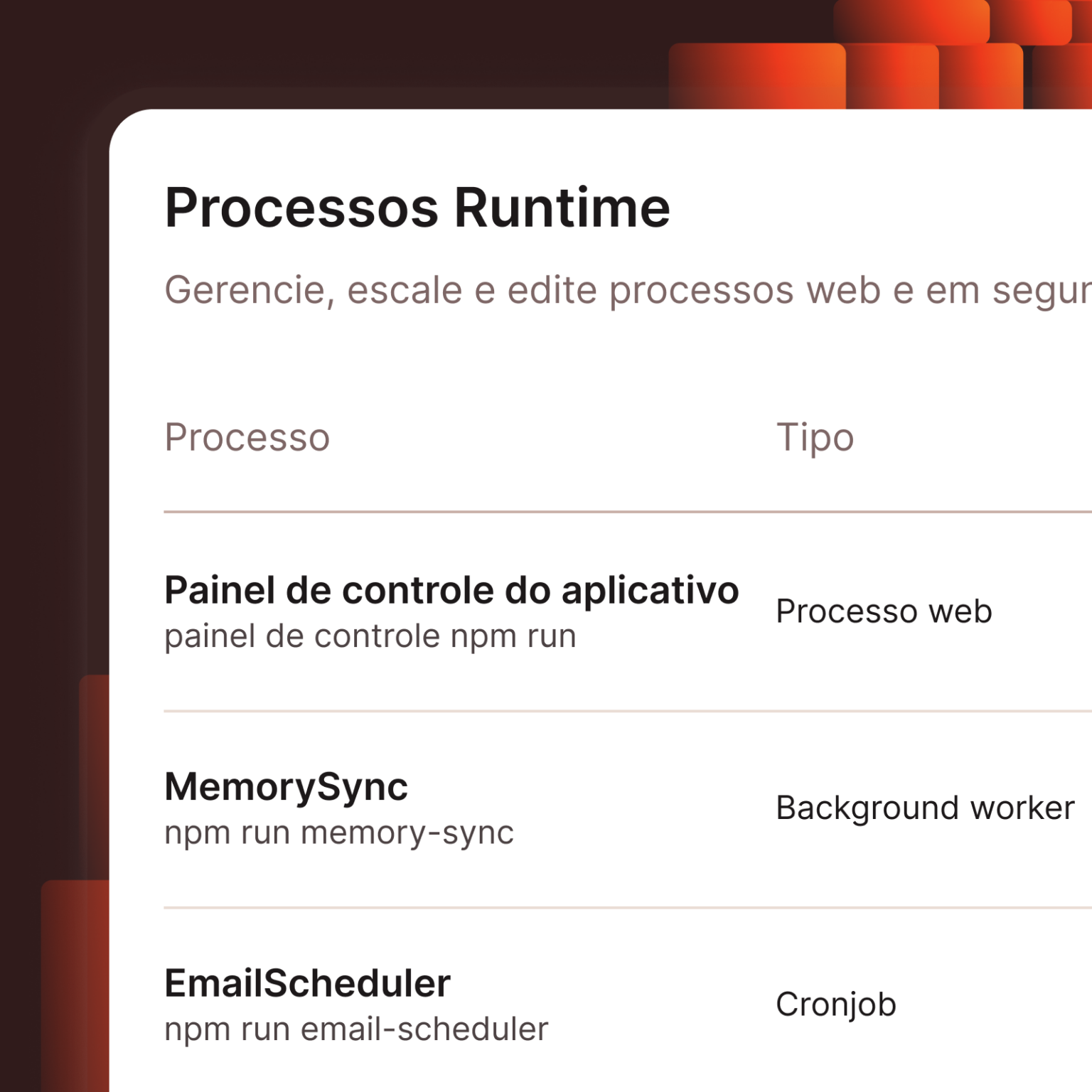Viewport: 1092px width, 1092px height.
Task: Click the Processo web type label
Action: pos(883,610)
